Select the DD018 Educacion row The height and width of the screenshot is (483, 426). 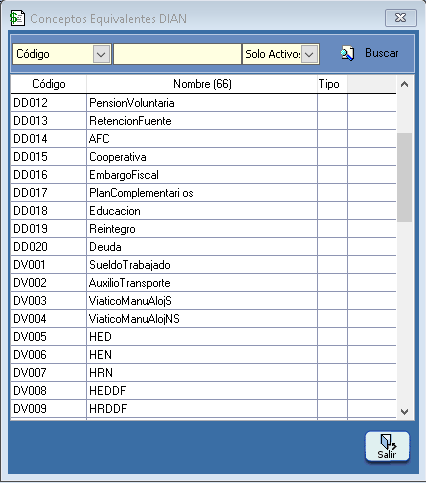203,211
